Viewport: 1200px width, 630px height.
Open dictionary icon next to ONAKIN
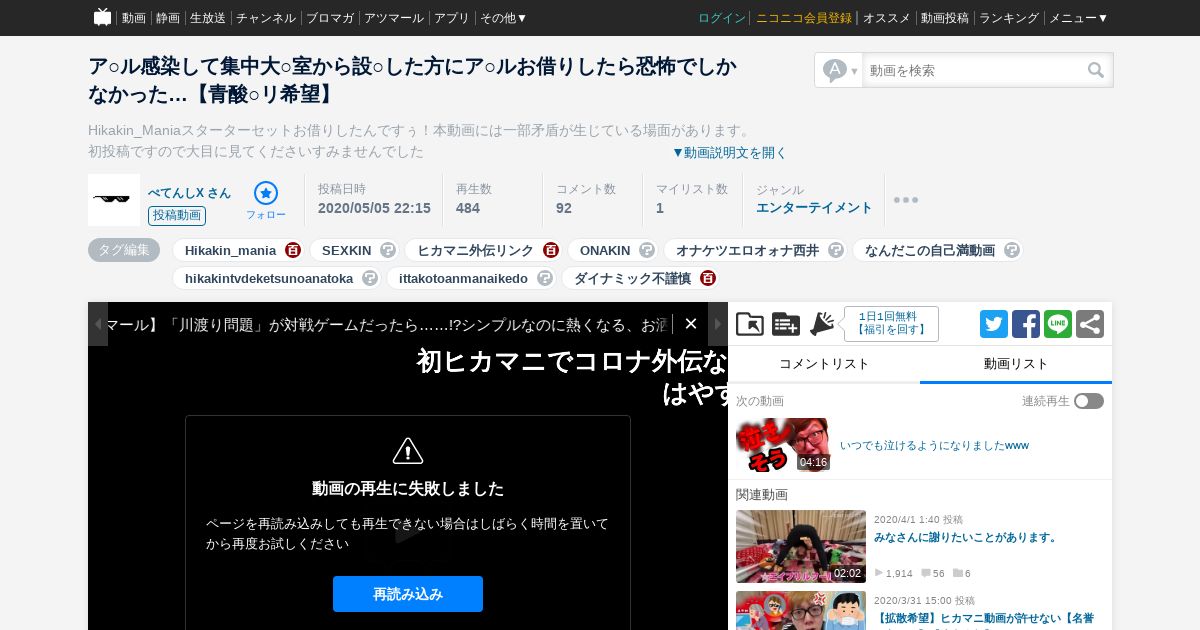(x=647, y=250)
